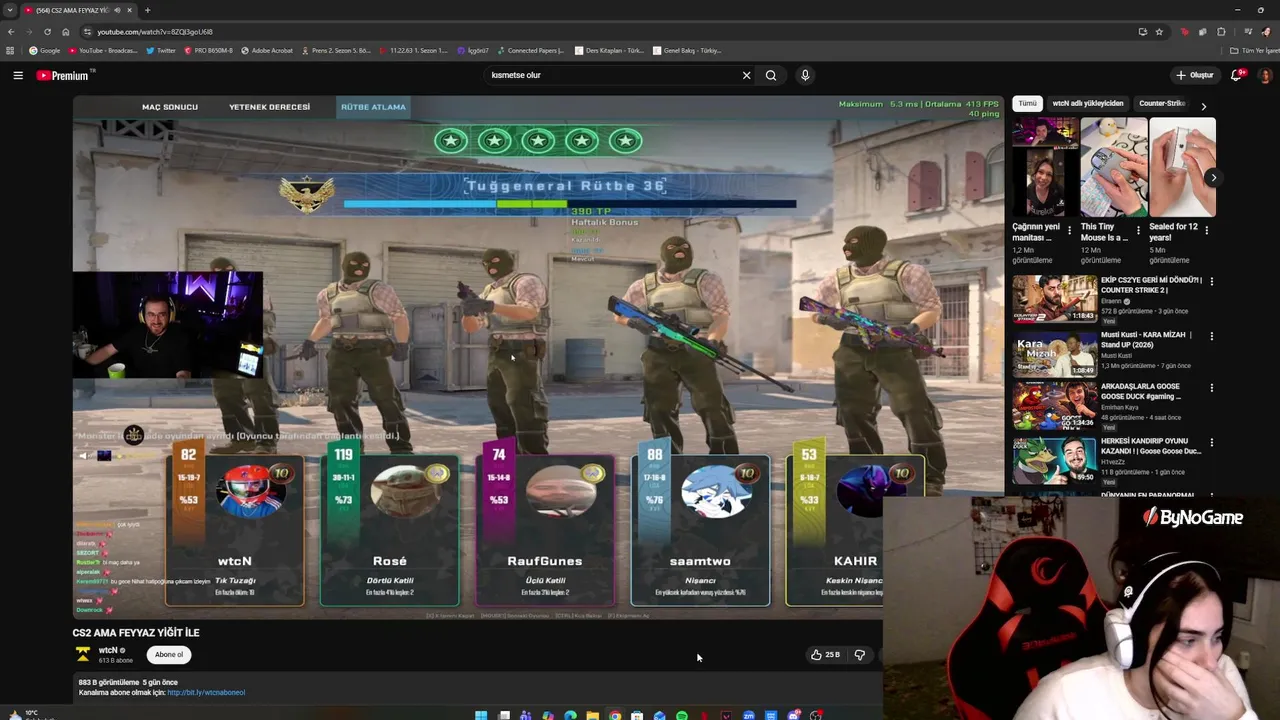The image size is (1280, 720).
Task: Open EKİP CS2'YE GERİ Mİ DÖNDÜ thumbnail
Action: point(1054,298)
